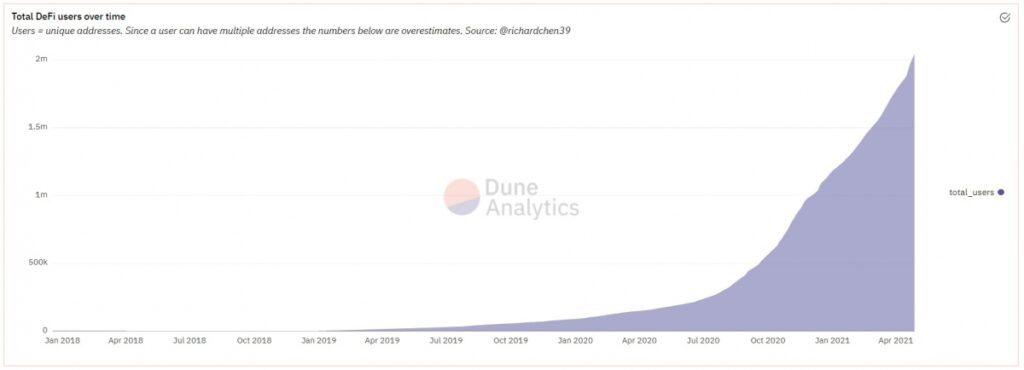The image size is (1024, 370).
Task: Click the chart area peak near 2m
Action: click(913, 57)
